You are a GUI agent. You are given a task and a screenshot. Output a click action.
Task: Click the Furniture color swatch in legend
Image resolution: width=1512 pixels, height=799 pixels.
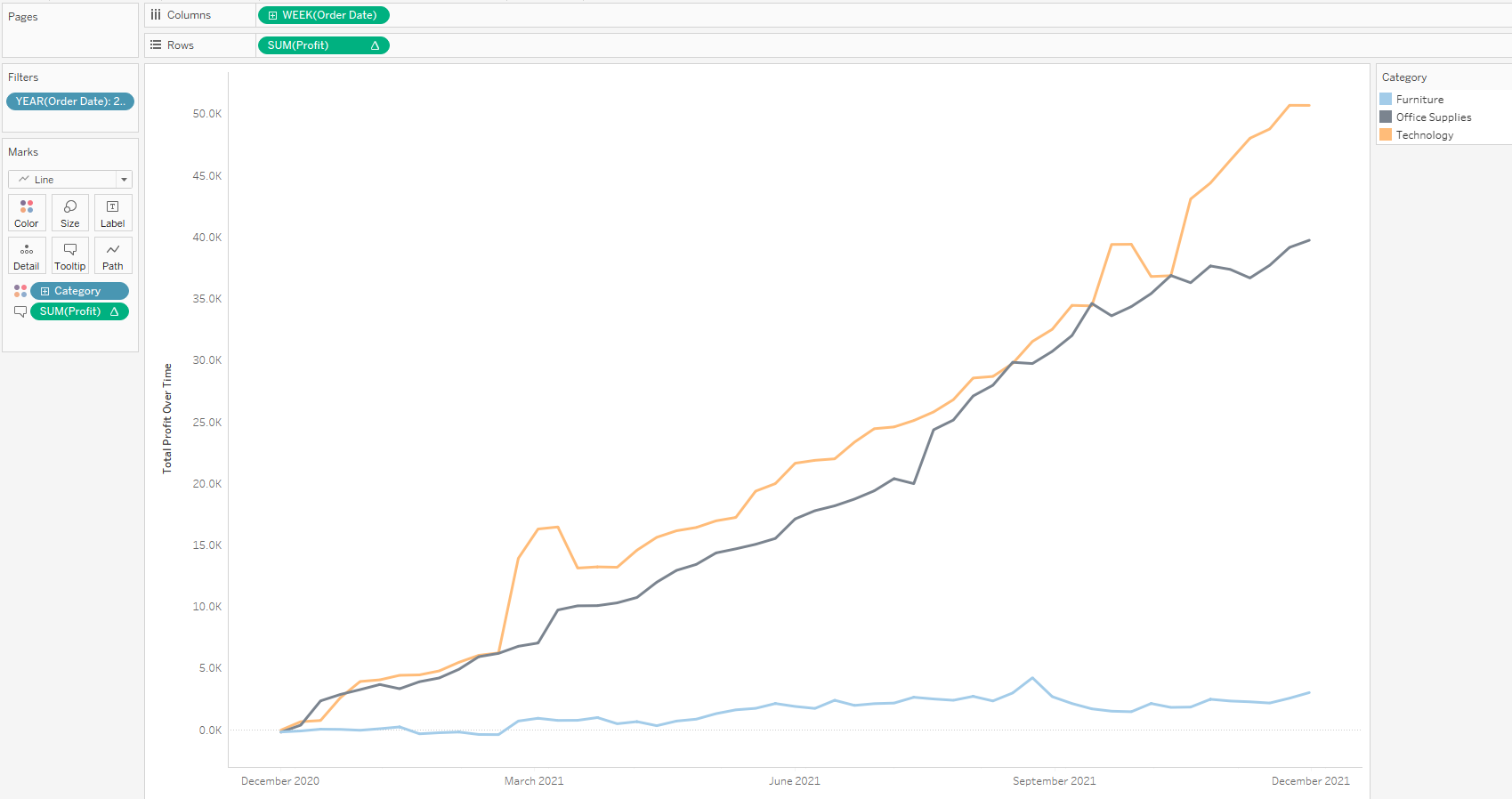[x=1386, y=100]
